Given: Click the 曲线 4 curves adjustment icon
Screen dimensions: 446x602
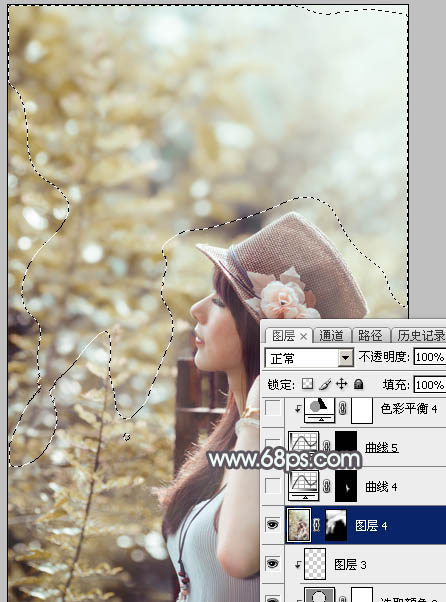Looking at the screenshot, I should tap(303, 485).
